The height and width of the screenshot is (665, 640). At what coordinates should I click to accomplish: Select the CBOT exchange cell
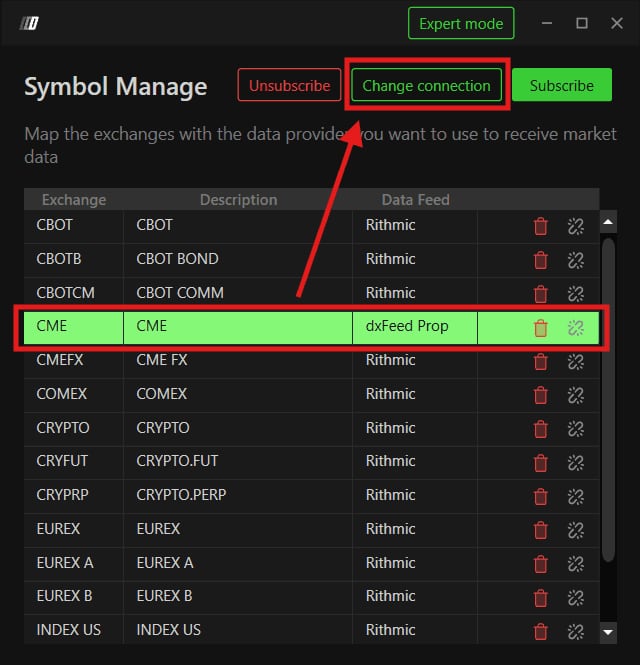[x=73, y=226]
